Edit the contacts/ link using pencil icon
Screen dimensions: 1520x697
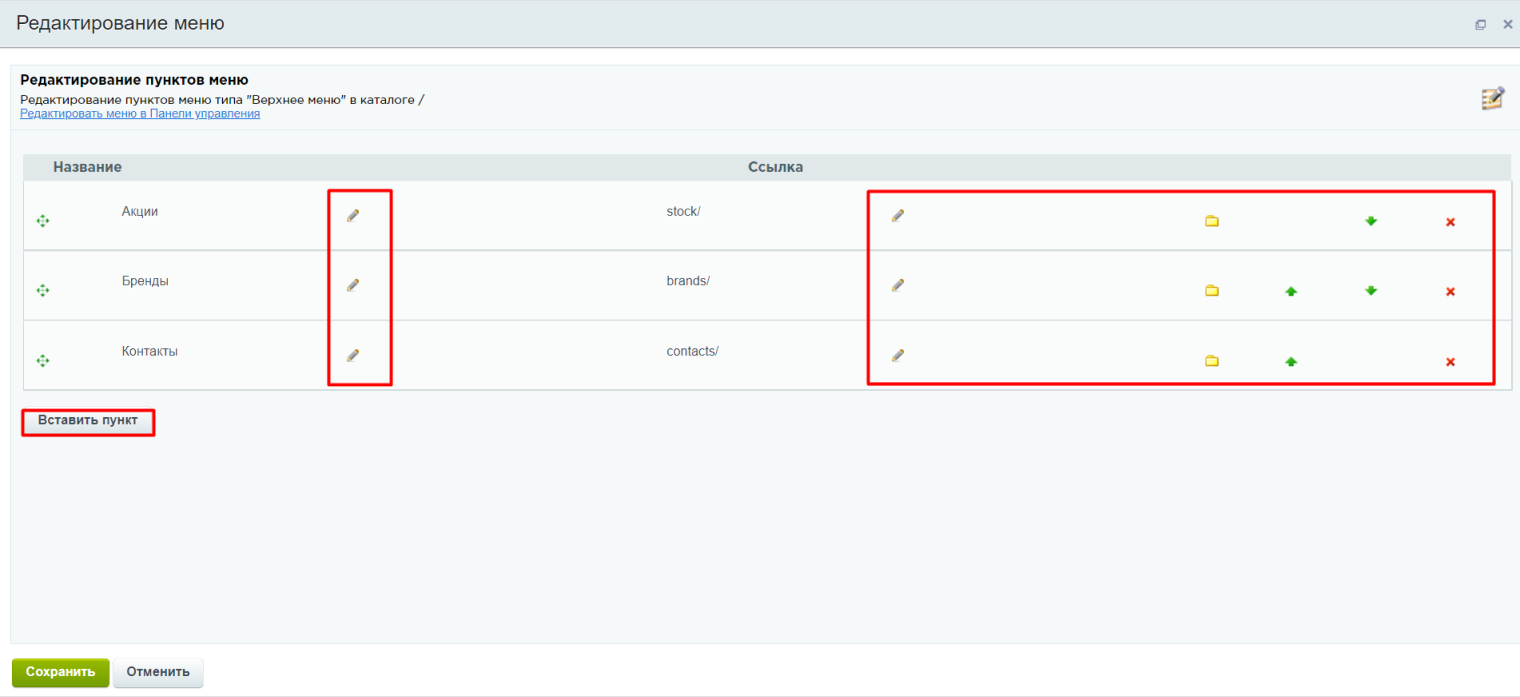tap(898, 356)
